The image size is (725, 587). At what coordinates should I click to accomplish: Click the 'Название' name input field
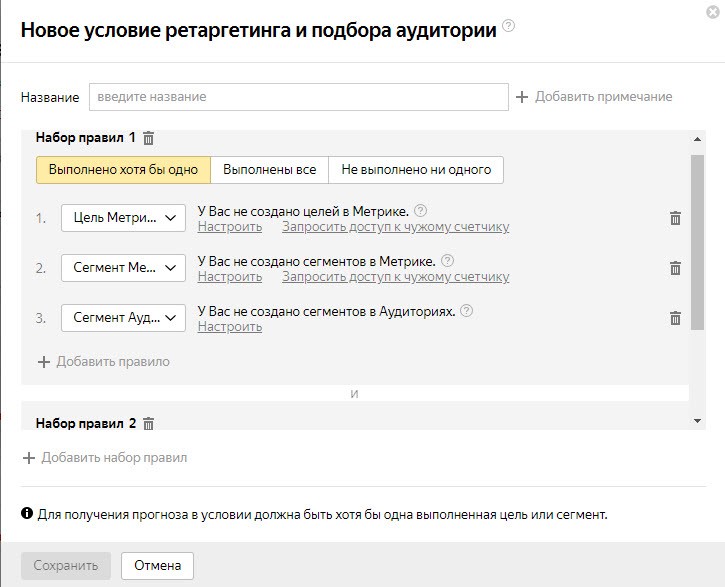[299, 97]
